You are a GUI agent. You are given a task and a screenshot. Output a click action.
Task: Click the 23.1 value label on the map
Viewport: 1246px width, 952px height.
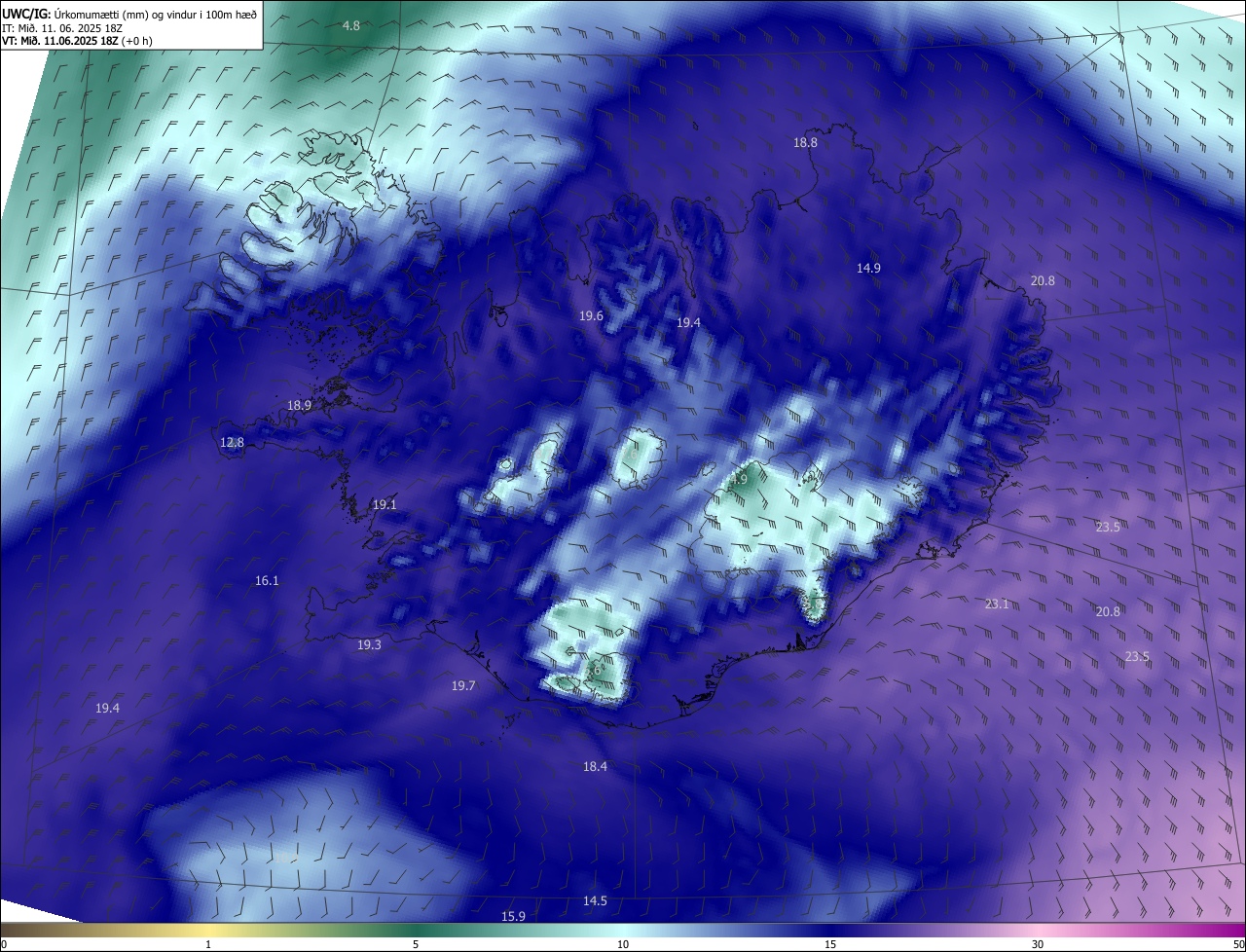[996, 604]
